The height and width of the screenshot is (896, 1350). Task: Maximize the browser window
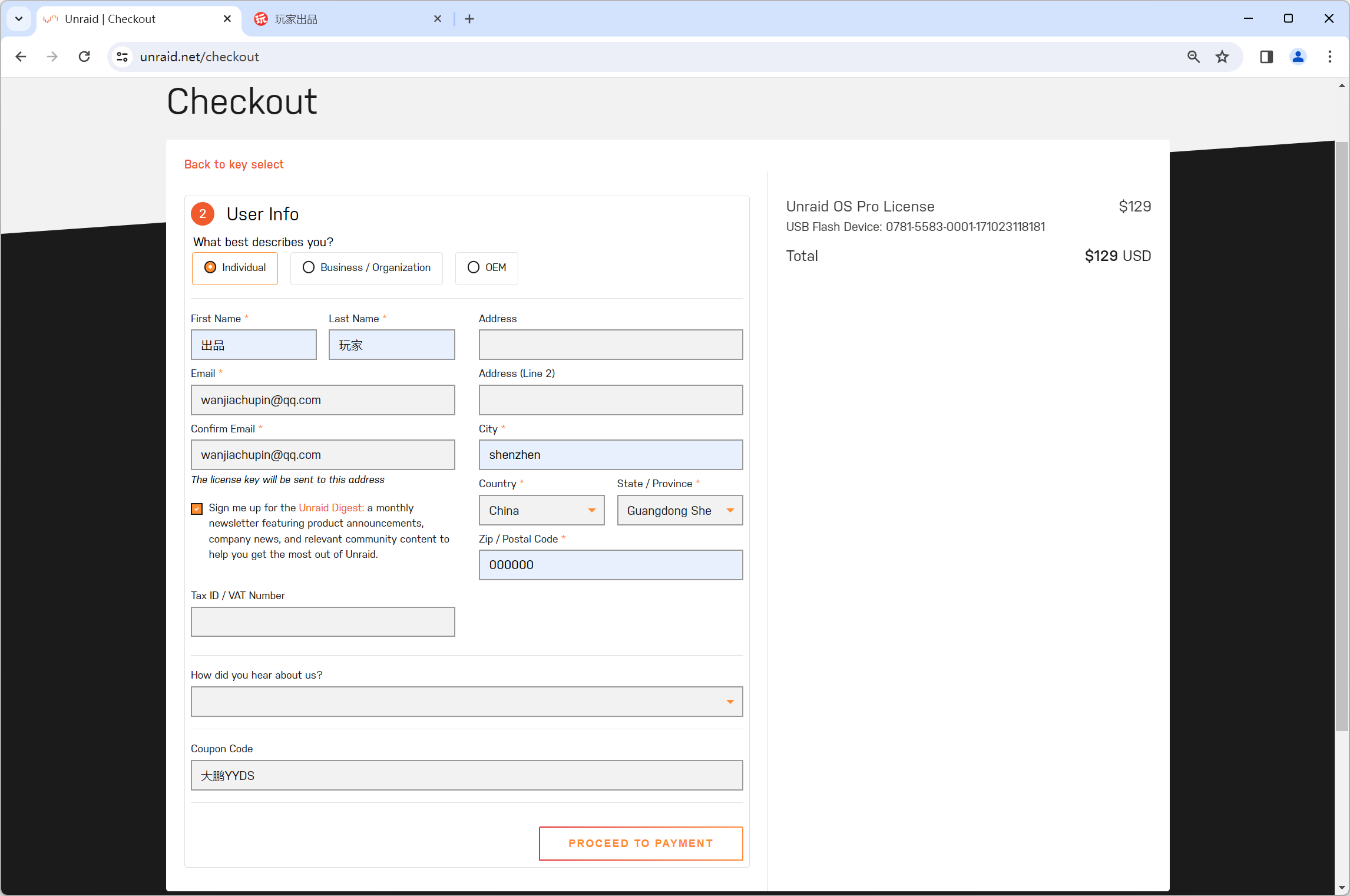point(1288,19)
